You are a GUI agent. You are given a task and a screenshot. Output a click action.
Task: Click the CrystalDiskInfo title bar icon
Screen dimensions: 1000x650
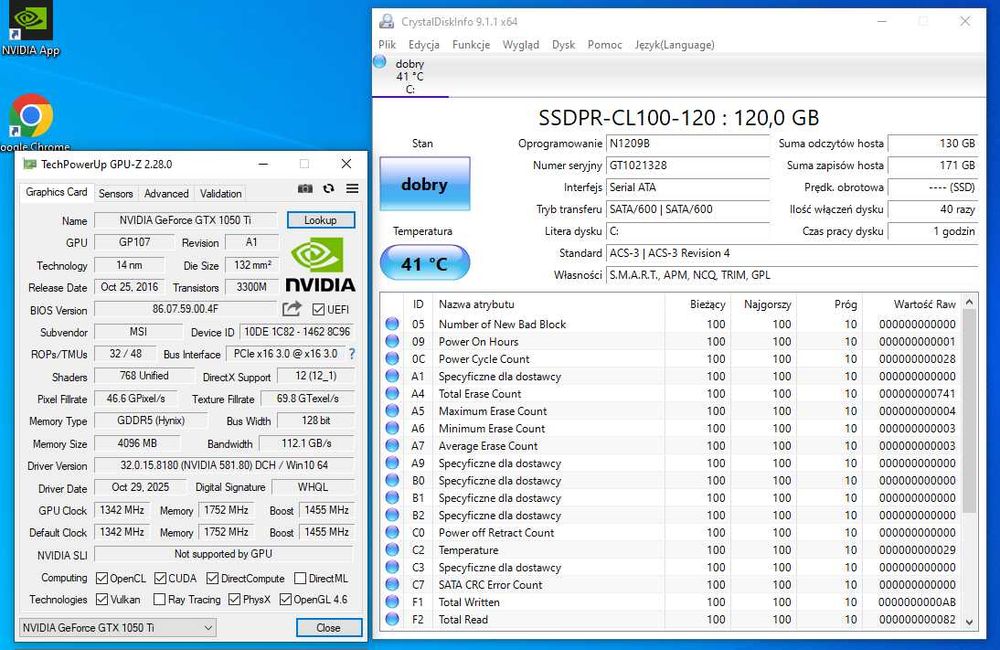tap(386, 21)
